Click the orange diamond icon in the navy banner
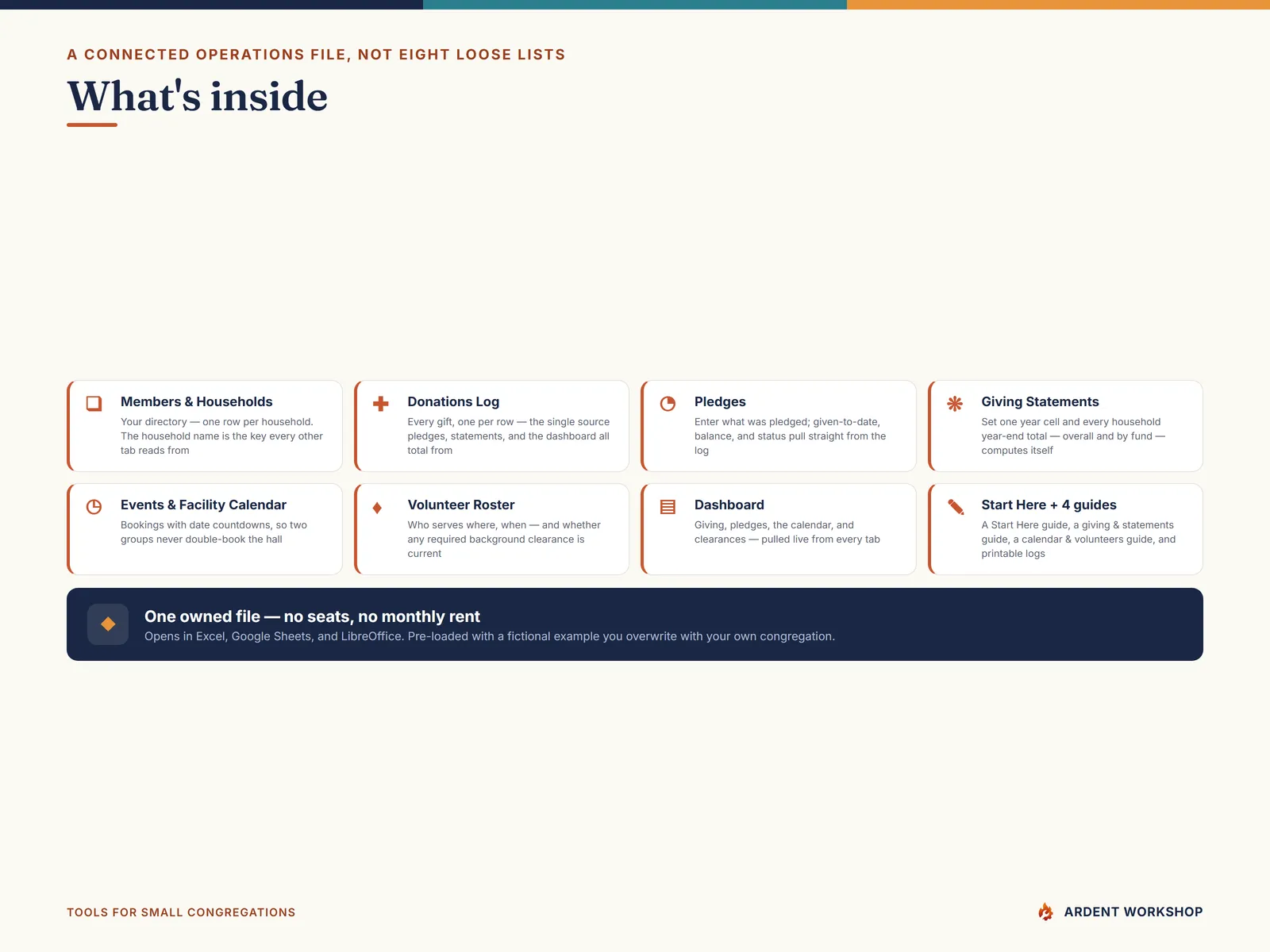The height and width of the screenshot is (952, 1270). click(x=108, y=624)
